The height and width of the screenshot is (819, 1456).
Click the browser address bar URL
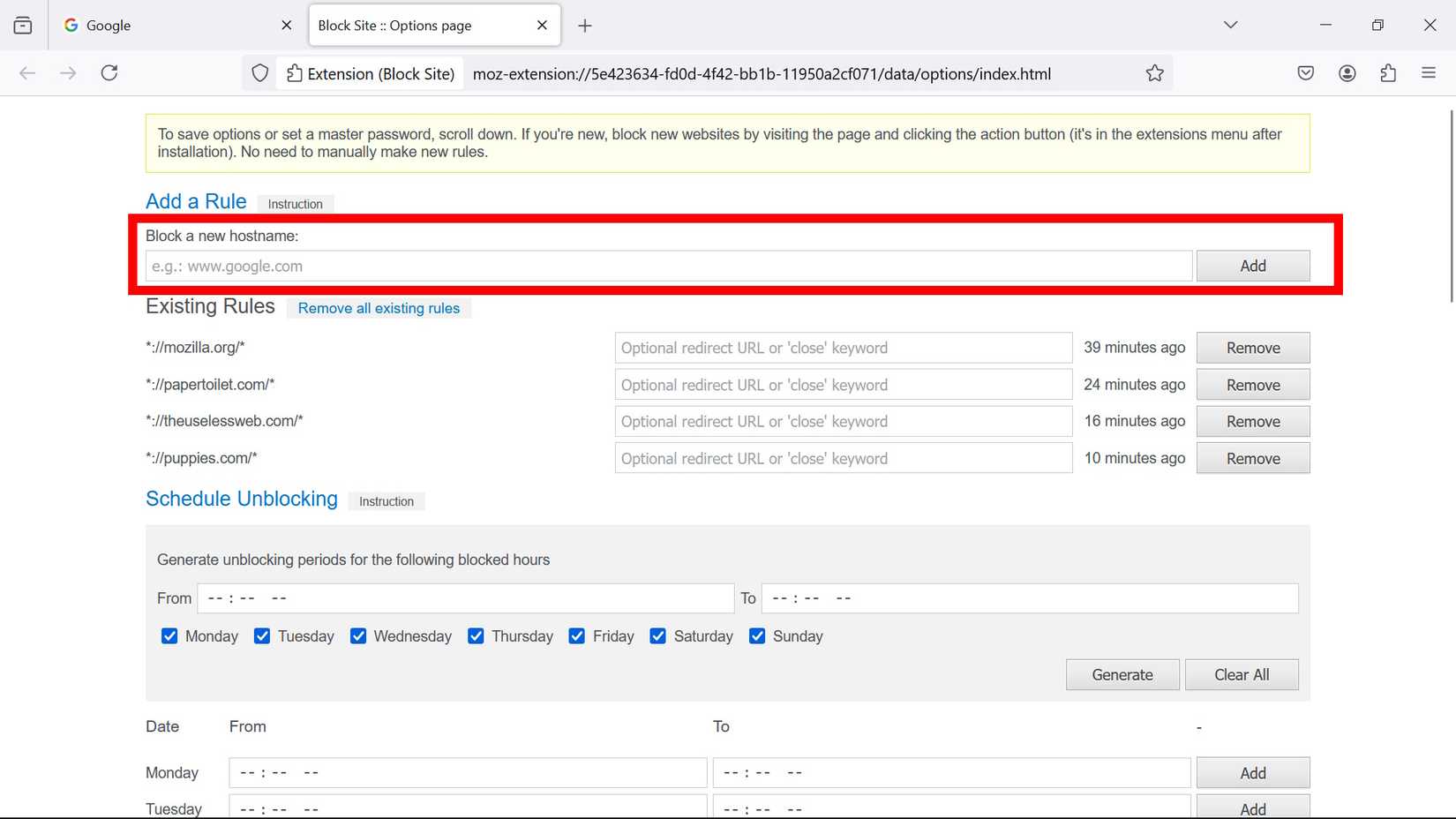coord(762,74)
